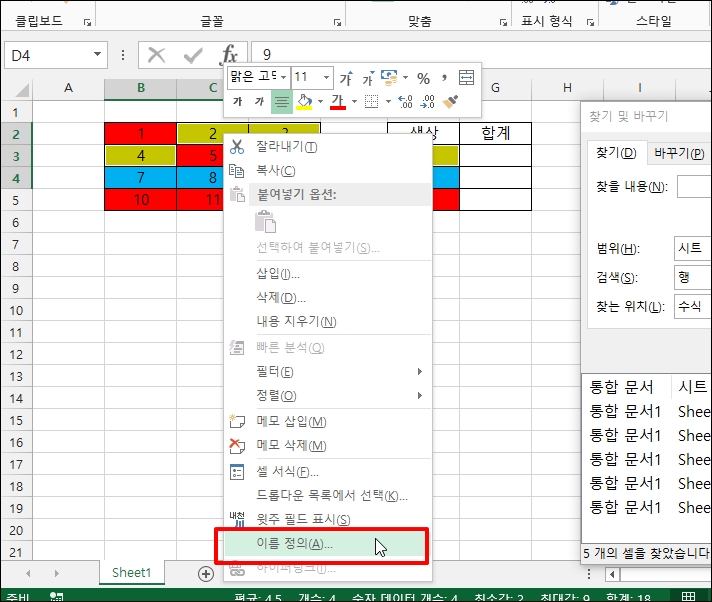Open clipboard group dialog launcher
The image size is (712, 602).
[x=87, y=22]
